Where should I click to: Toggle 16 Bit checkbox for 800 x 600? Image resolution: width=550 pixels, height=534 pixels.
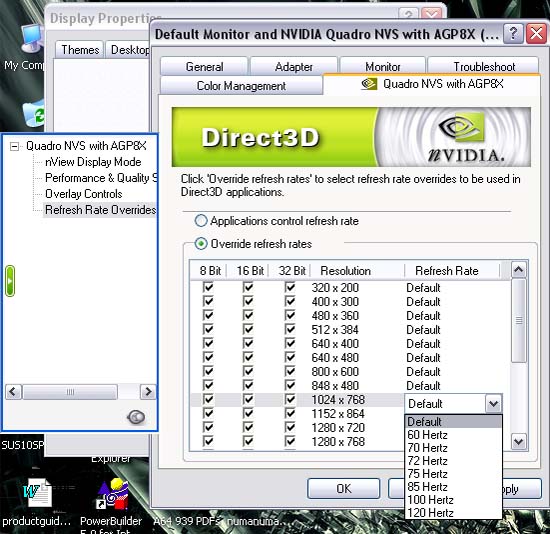pos(248,372)
